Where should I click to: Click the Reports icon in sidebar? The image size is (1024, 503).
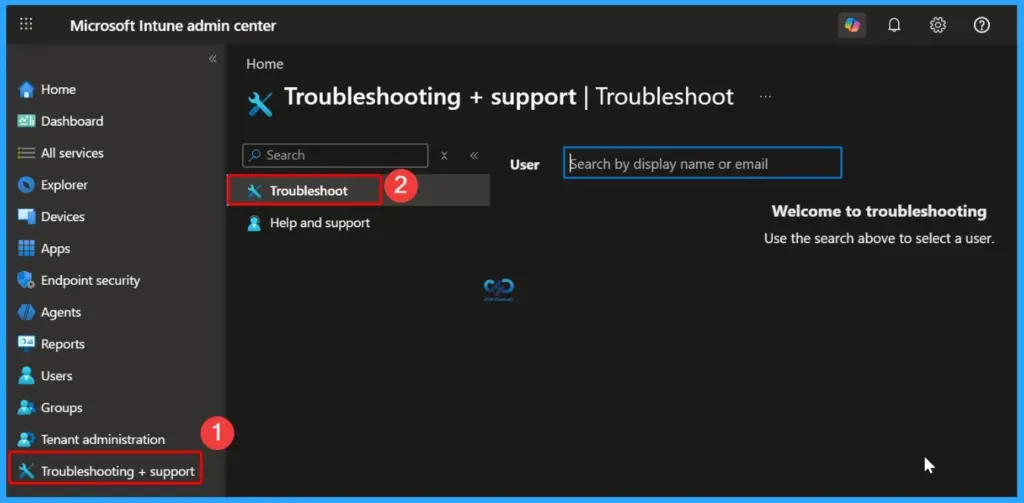26,344
